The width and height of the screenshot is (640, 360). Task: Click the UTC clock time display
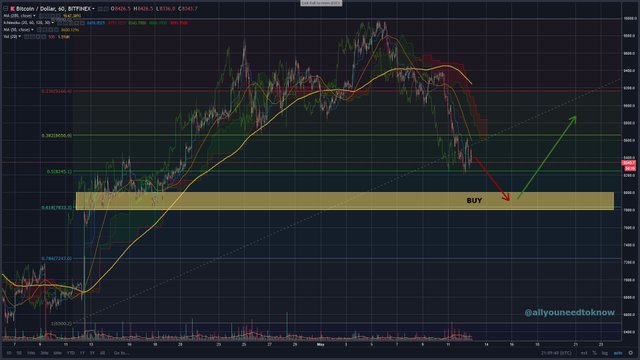556,353
